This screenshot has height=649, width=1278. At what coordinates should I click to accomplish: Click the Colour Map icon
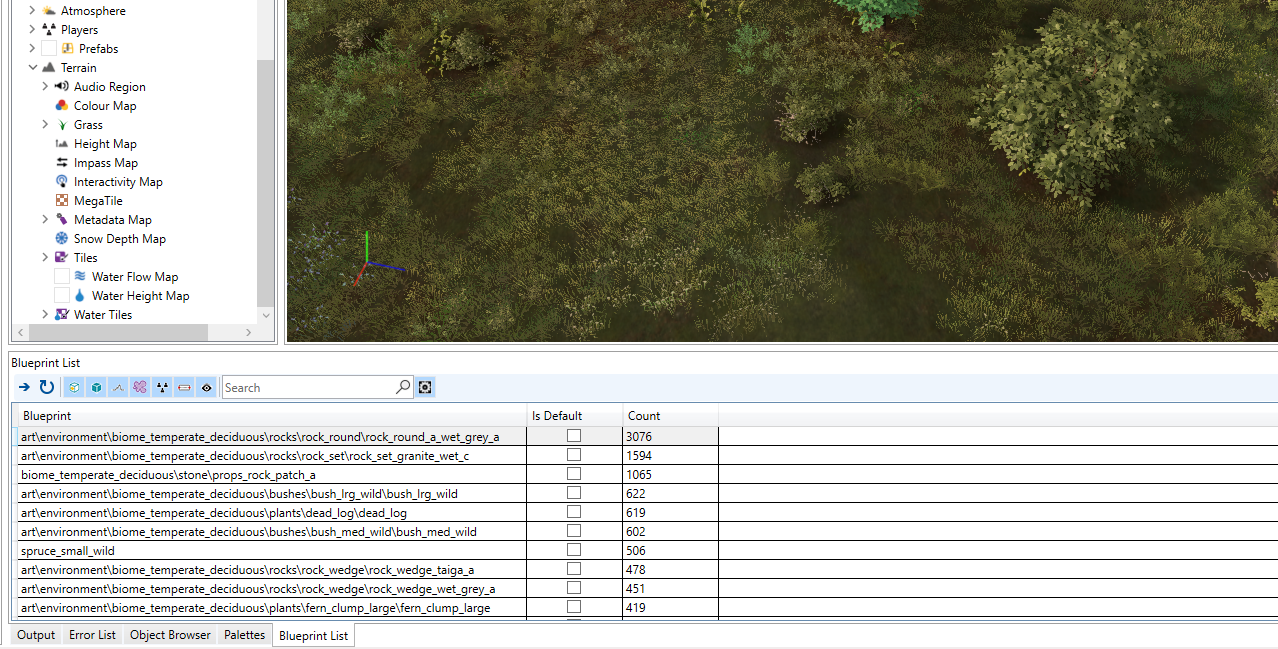click(x=61, y=106)
